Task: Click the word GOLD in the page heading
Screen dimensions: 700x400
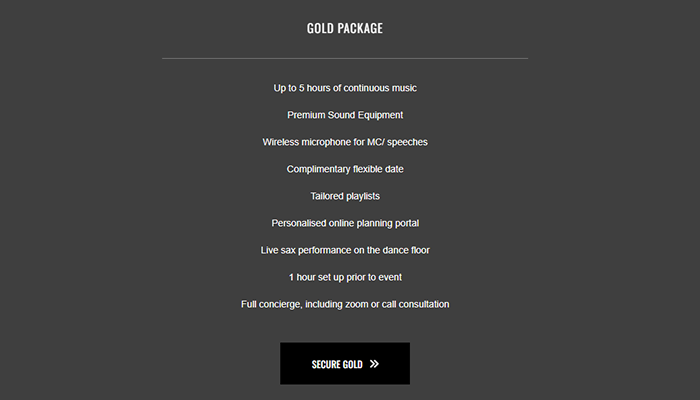Action: [x=320, y=28]
